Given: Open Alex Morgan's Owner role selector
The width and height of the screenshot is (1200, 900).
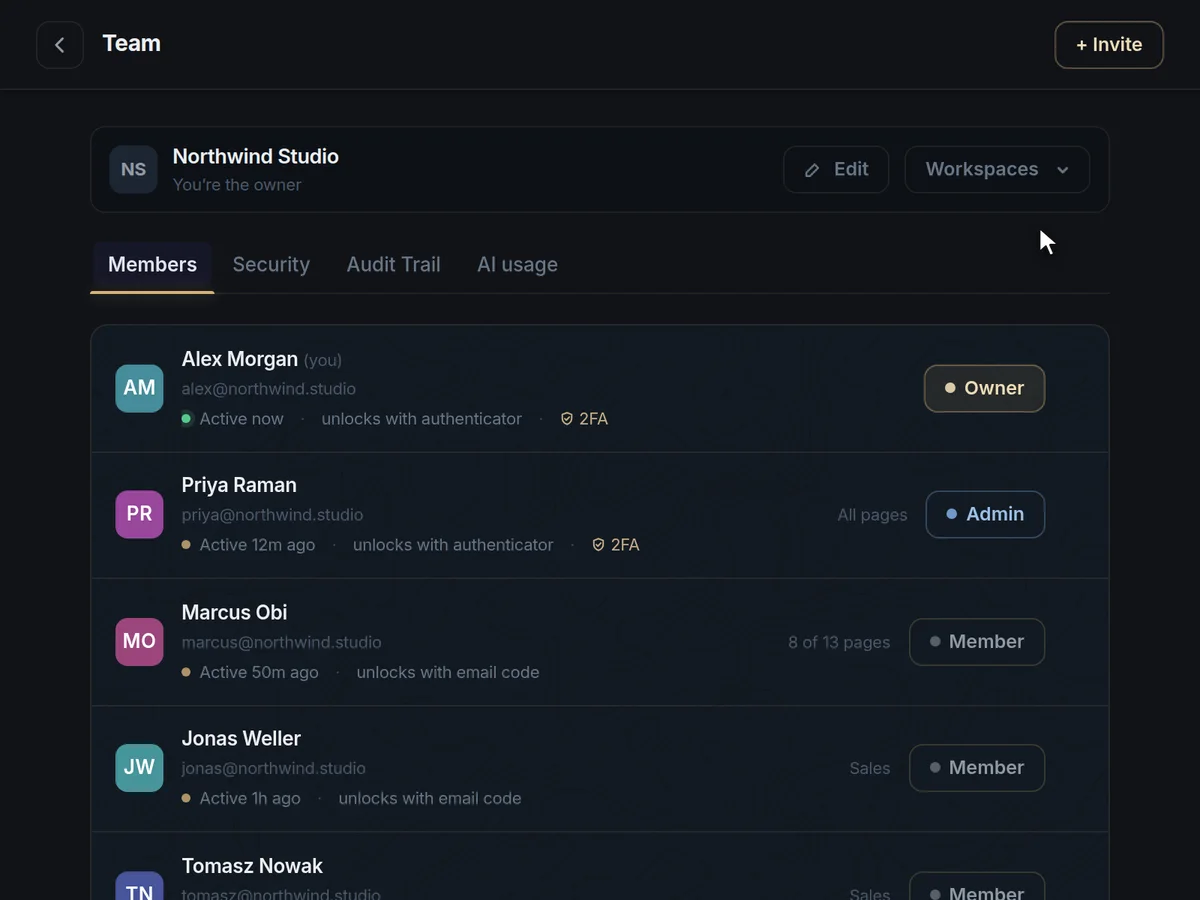Looking at the screenshot, I should 984,388.
